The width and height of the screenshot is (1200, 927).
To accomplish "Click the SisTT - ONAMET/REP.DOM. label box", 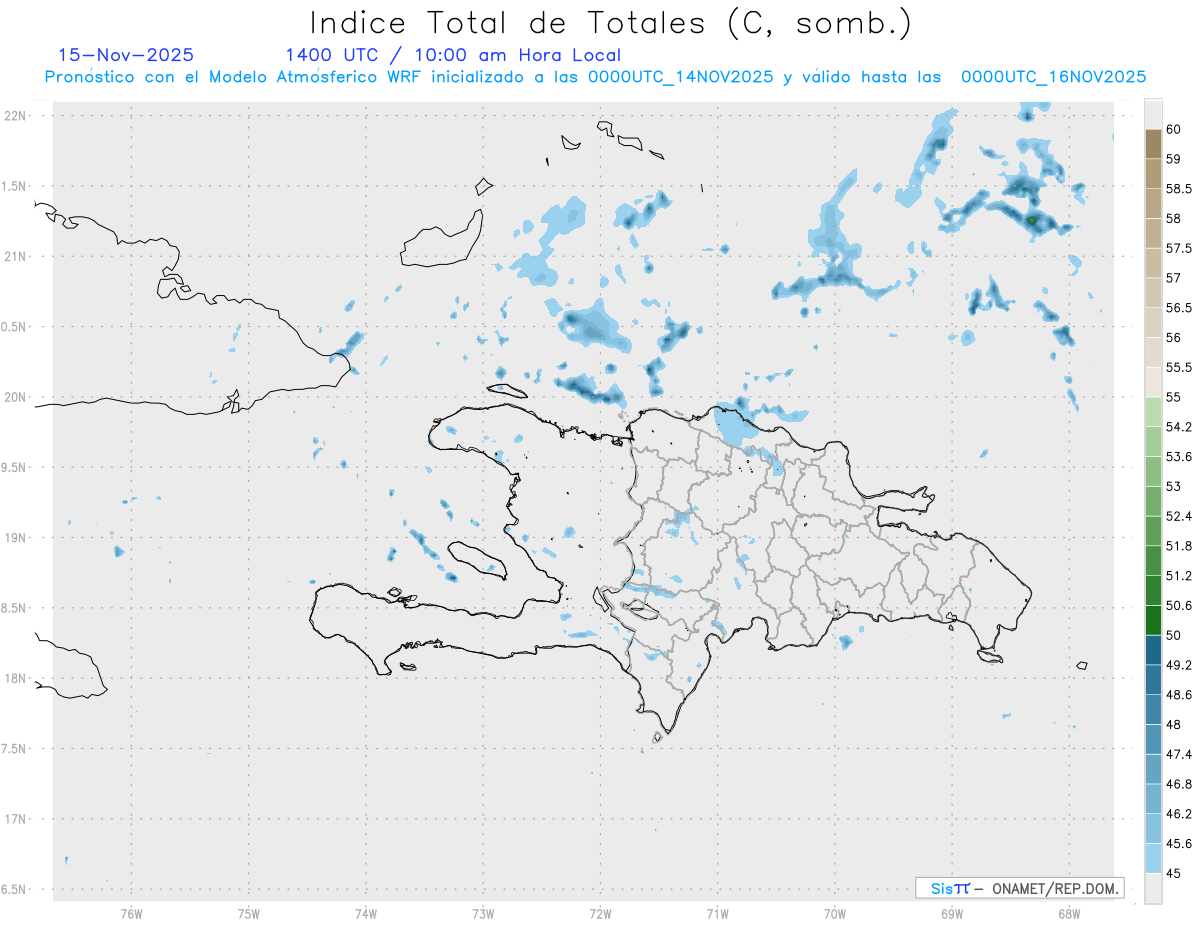I will click(x=1019, y=888).
